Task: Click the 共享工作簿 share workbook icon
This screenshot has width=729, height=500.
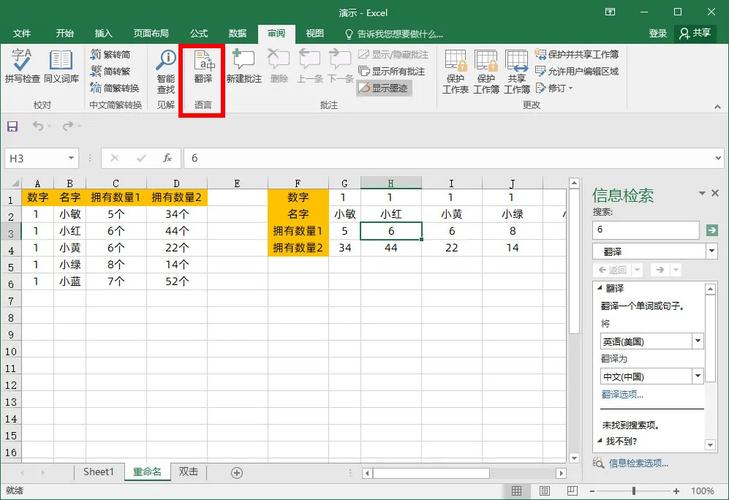Action: pos(517,70)
